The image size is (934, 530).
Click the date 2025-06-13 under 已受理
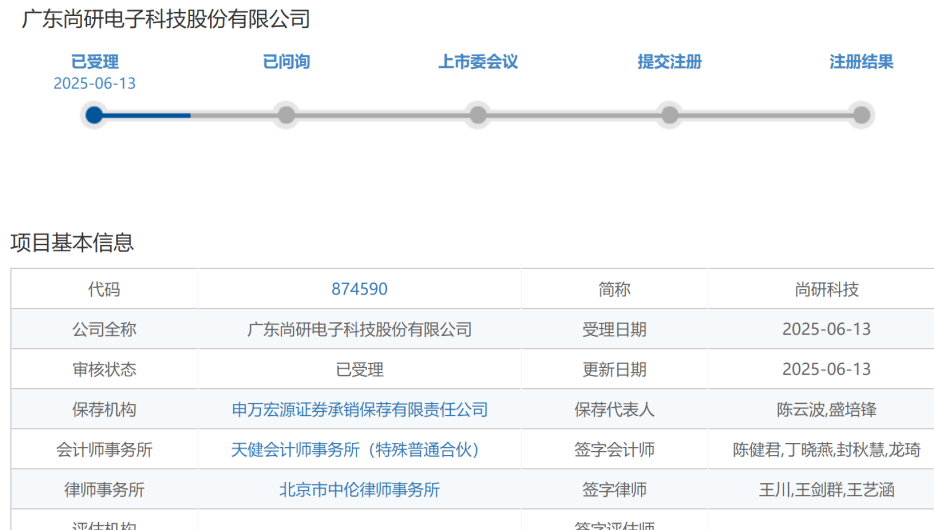pyautogui.click(x=95, y=83)
